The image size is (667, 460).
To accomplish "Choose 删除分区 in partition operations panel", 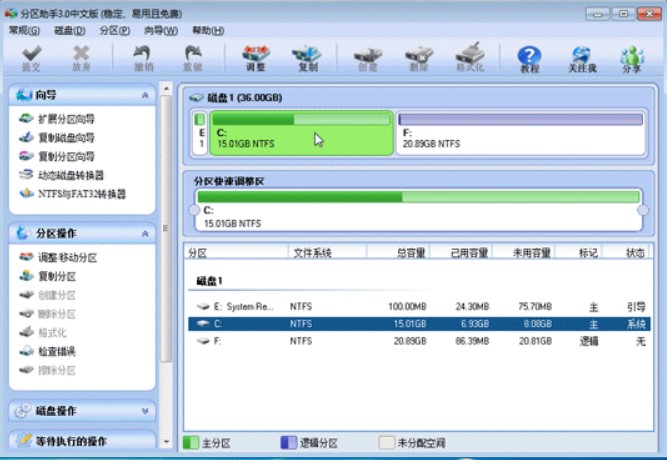I will 48,314.
